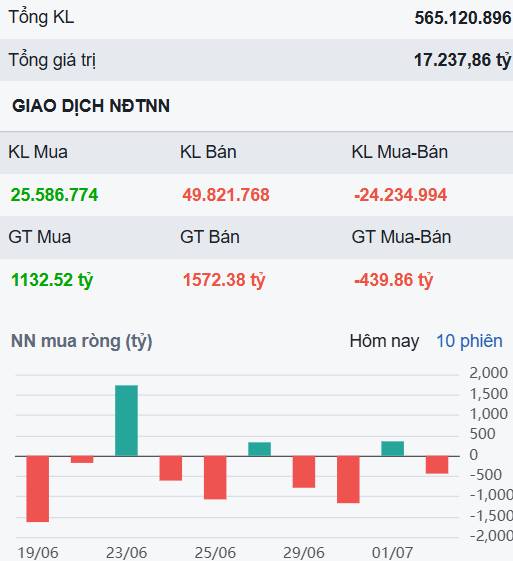Click the 25/06 red net-sell bar
The image size is (513, 561).
pyautogui.click(x=215, y=477)
